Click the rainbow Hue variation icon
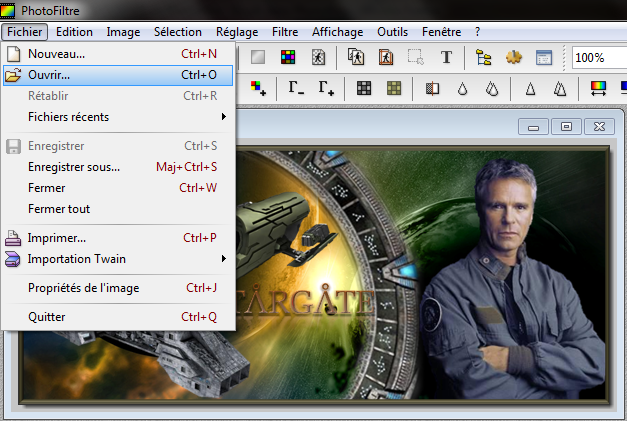The height and width of the screenshot is (421, 627). pos(598,88)
